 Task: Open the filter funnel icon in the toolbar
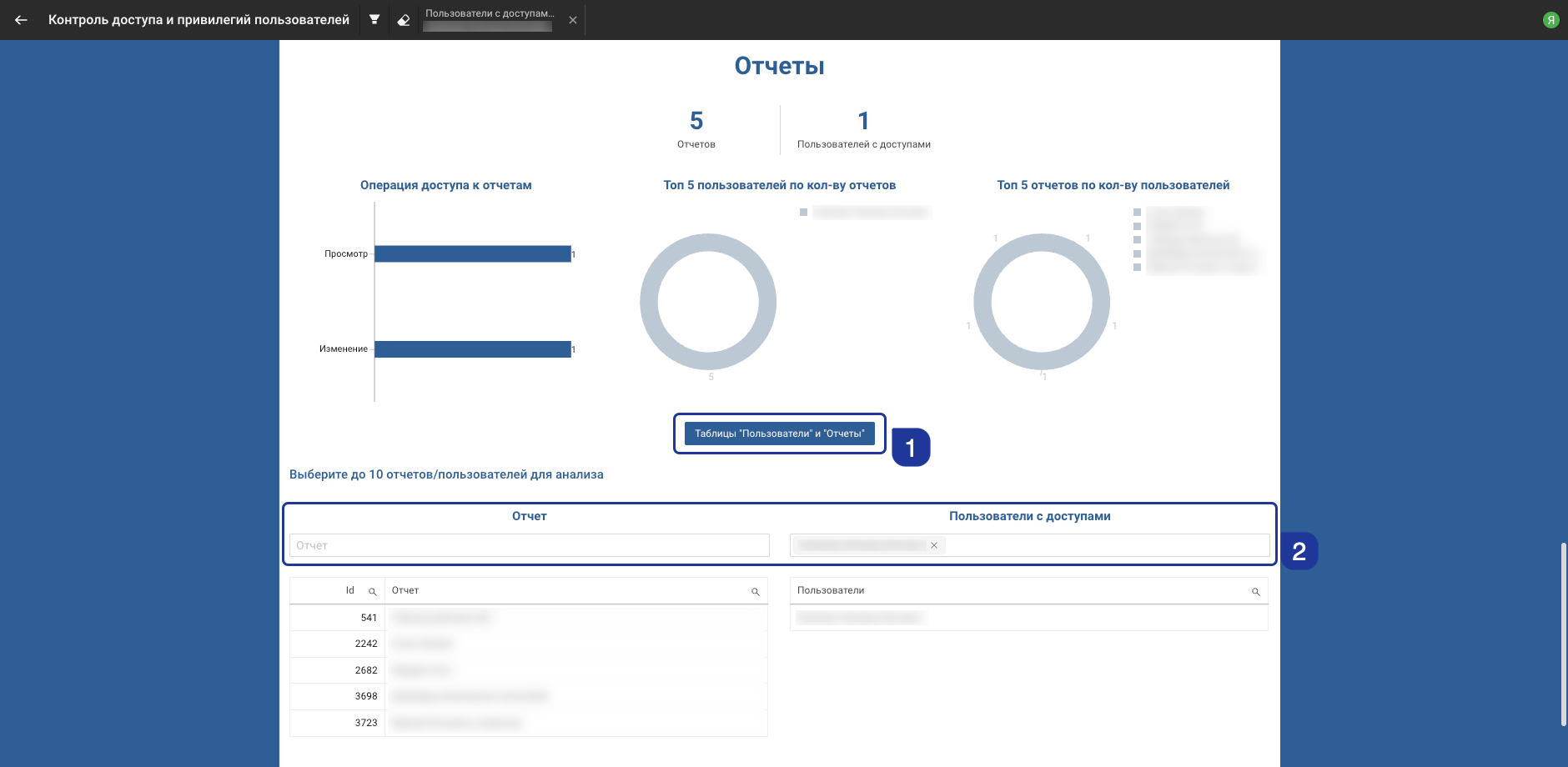374,20
